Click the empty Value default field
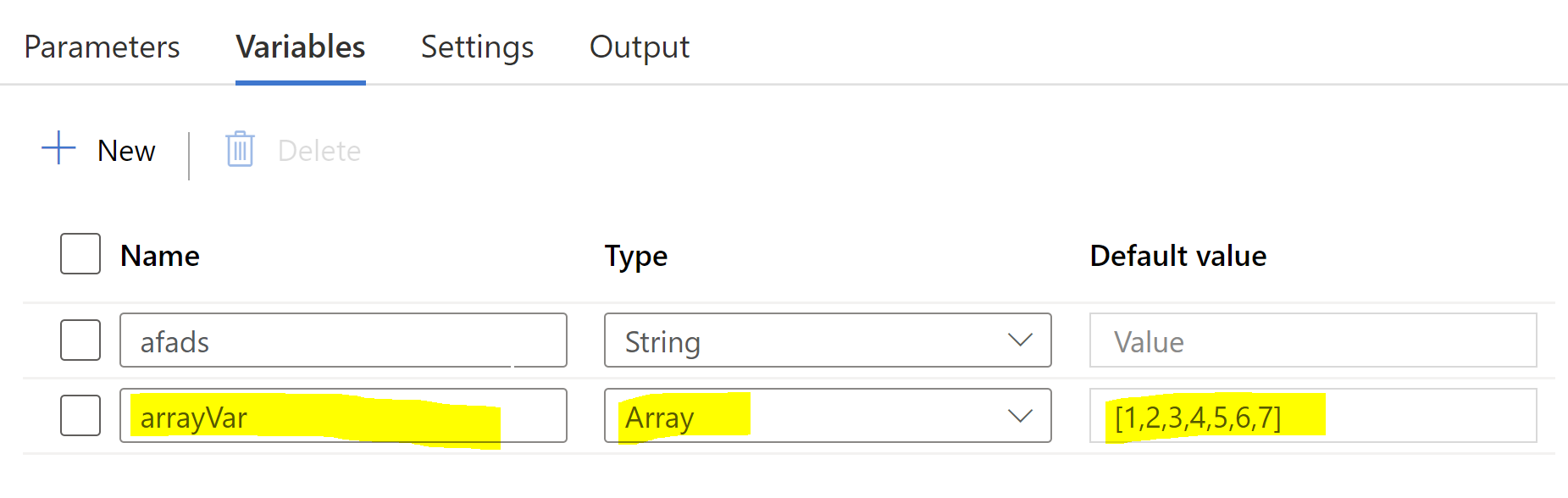Screen dimensions: 1568x498 (1313, 340)
